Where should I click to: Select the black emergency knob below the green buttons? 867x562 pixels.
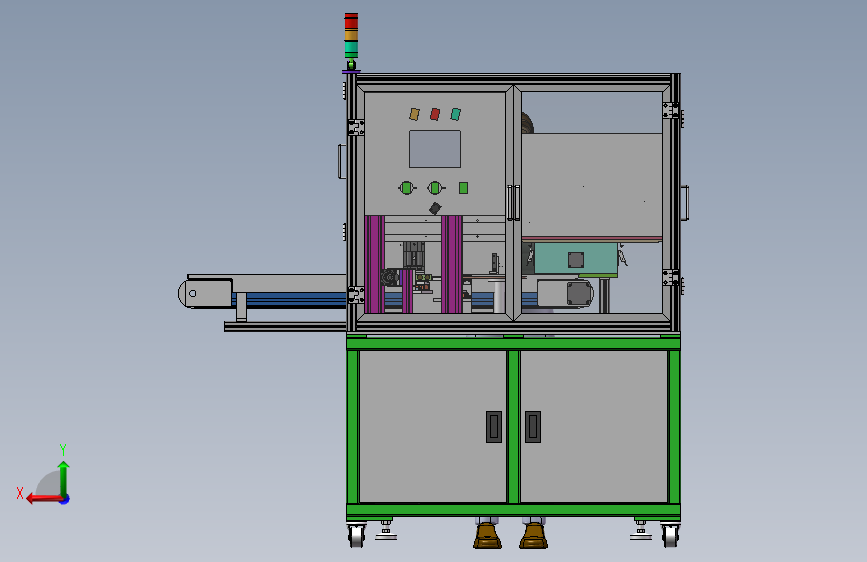(x=435, y=209)
